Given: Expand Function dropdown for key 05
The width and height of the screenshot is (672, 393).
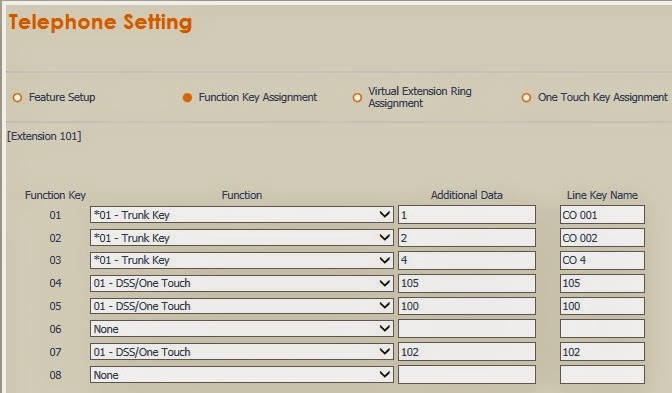Looking at the screenshot, I should (x=242, y=306).
